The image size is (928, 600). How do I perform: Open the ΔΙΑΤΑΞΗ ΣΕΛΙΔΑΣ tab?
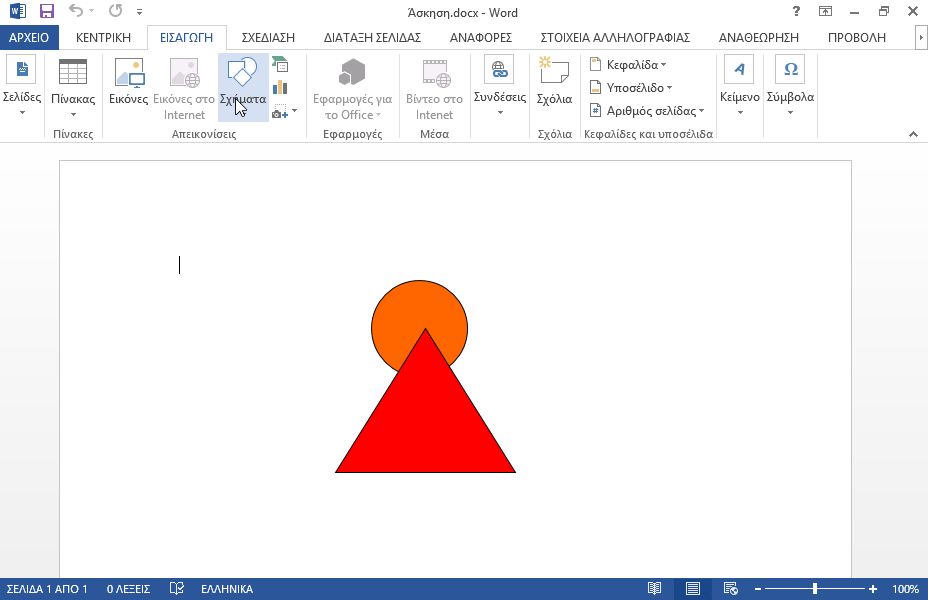coord(372,37)
